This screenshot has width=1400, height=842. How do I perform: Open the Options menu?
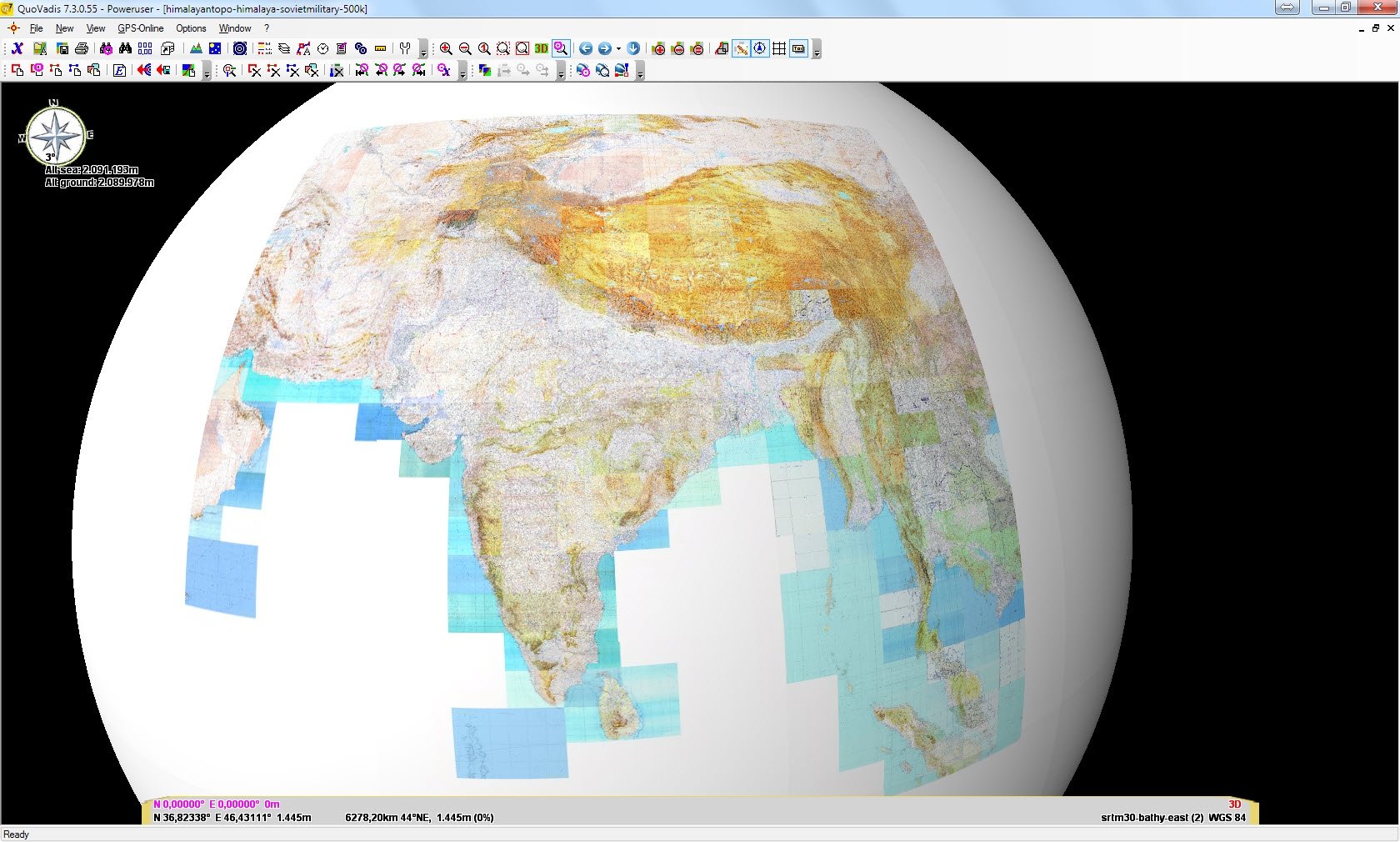point(191,28)
